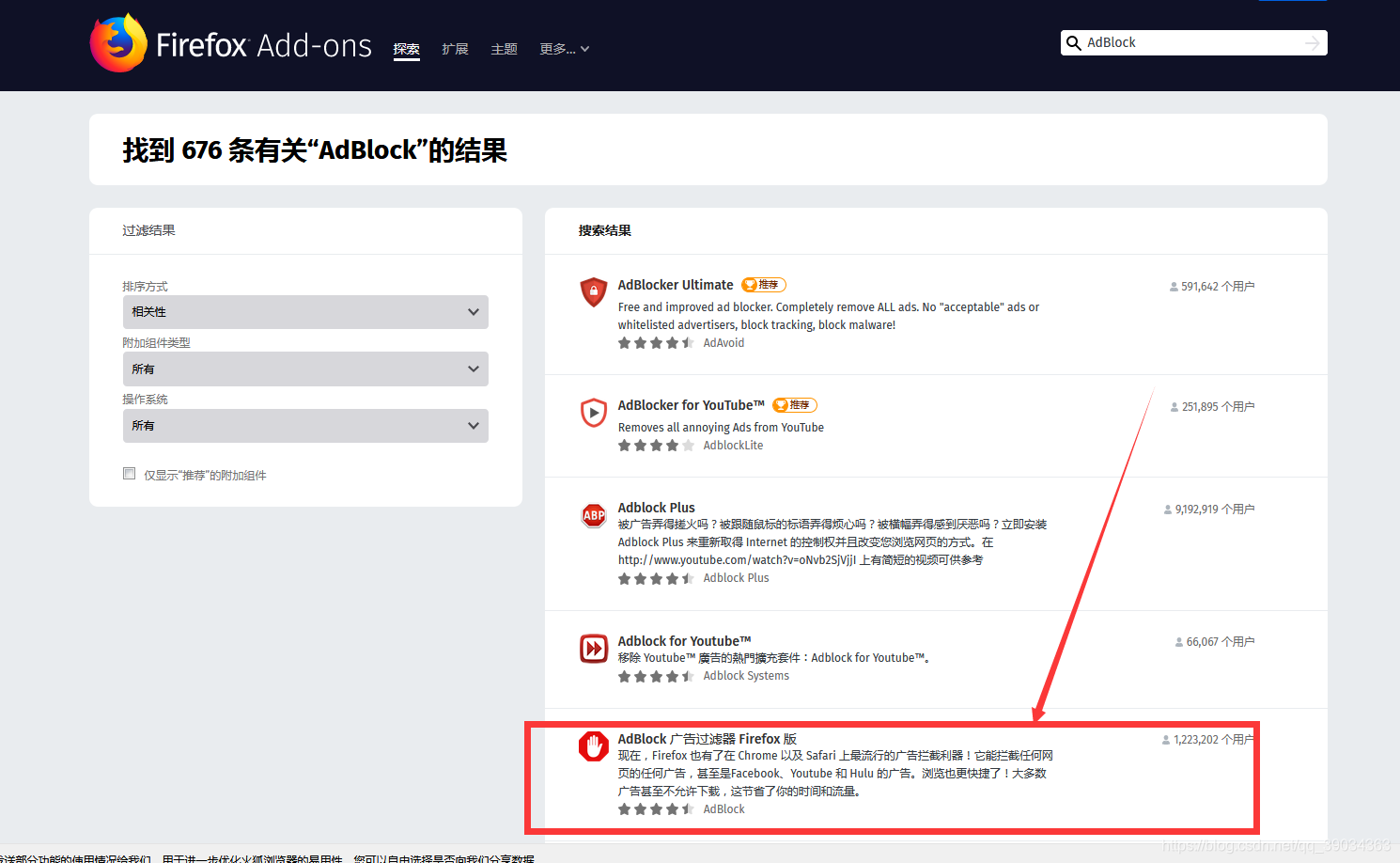1400x863 pixels.
Task: Open the Adblock for Youtube™ result title
Action: 684,641
